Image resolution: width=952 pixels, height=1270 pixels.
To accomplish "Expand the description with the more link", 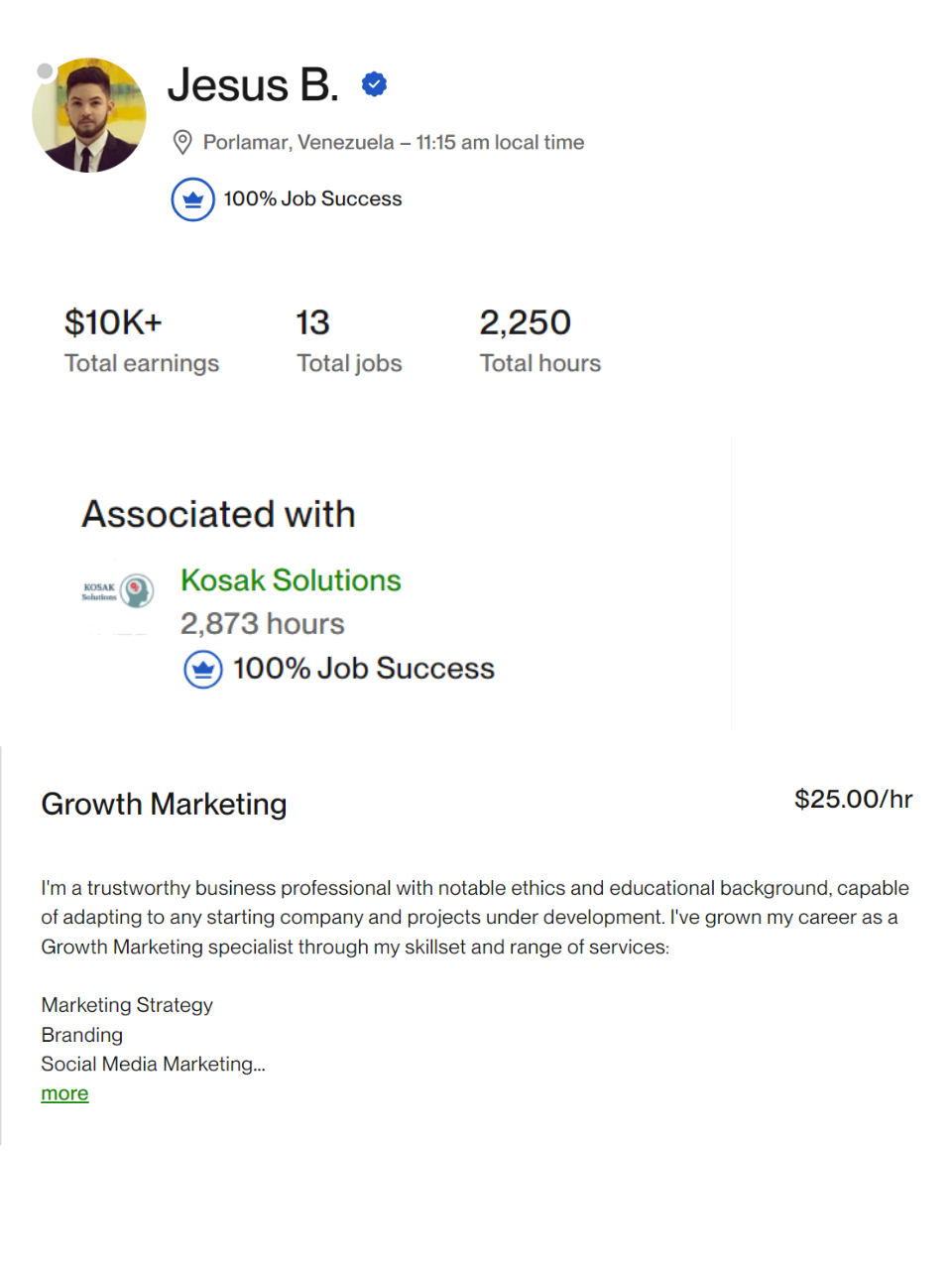I will tap(64, 1093).
